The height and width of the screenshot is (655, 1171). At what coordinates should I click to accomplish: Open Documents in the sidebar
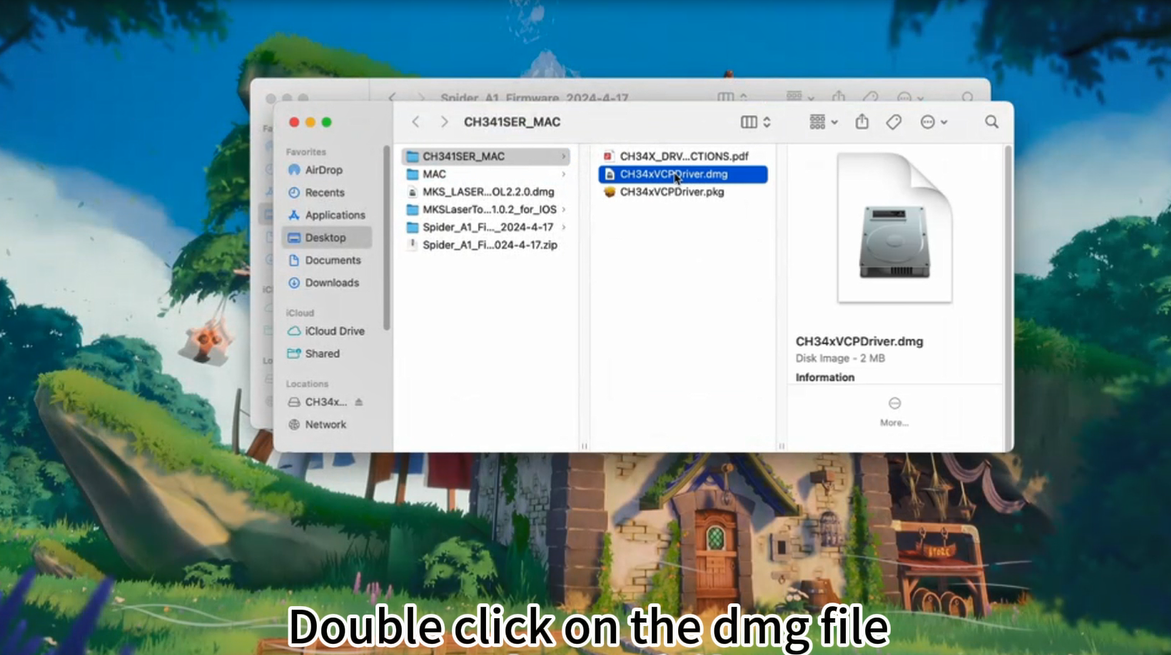click(x=327, y=260)
